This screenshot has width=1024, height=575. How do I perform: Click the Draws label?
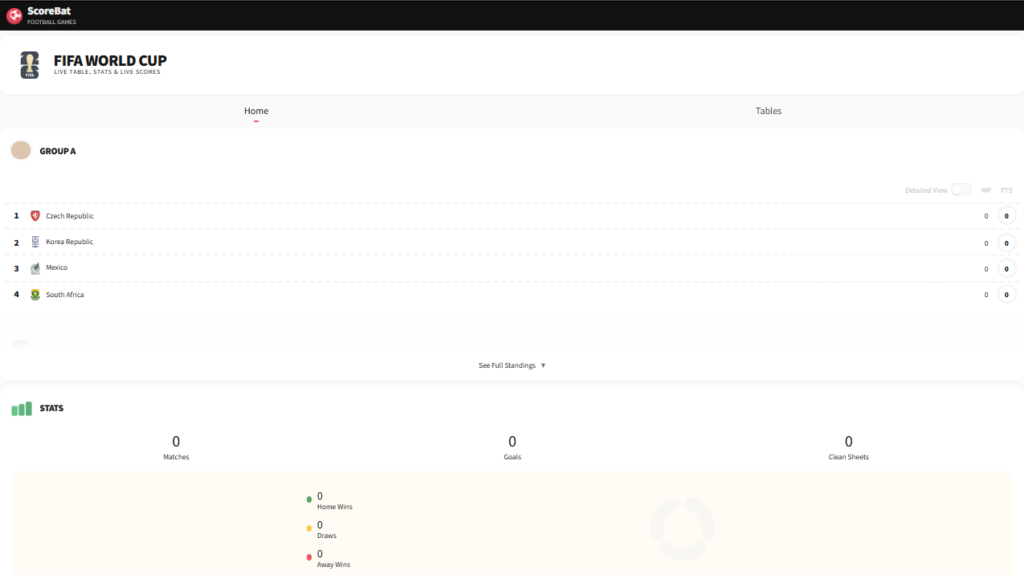coord(327,536)
